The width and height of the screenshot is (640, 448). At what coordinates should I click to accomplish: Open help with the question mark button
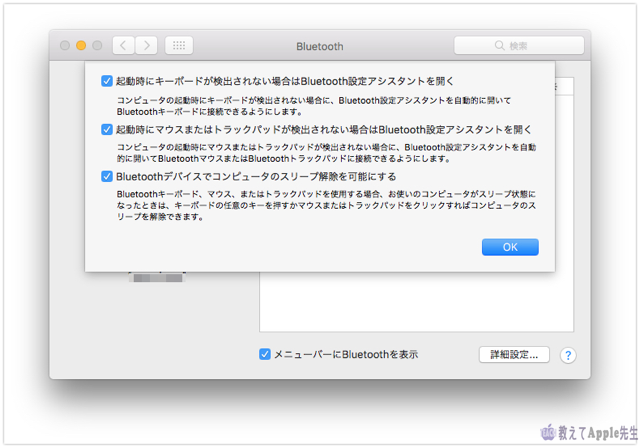[x=568, y=355]
